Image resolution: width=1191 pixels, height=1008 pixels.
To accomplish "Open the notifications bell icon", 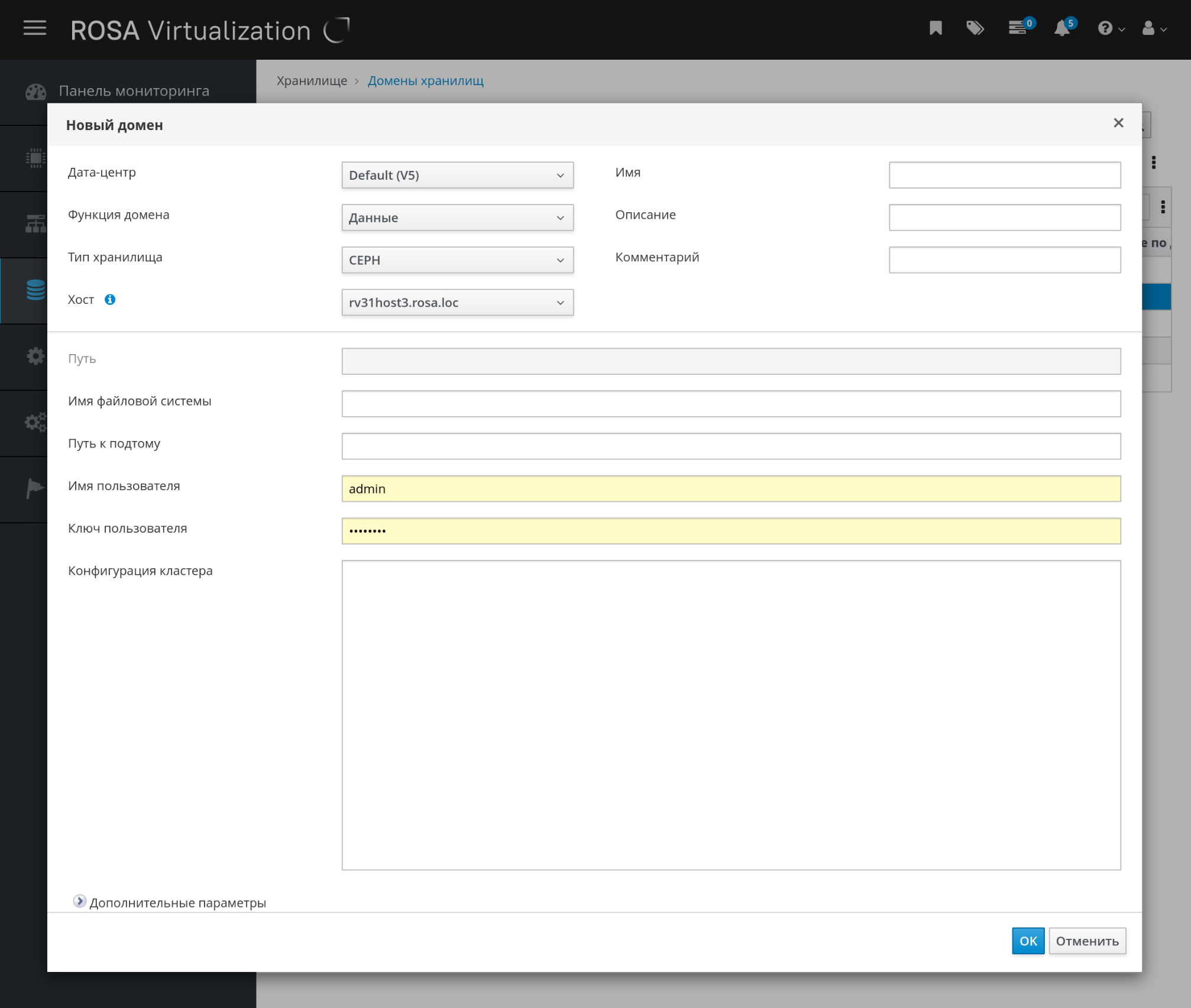I will [x=1062, y=28].
